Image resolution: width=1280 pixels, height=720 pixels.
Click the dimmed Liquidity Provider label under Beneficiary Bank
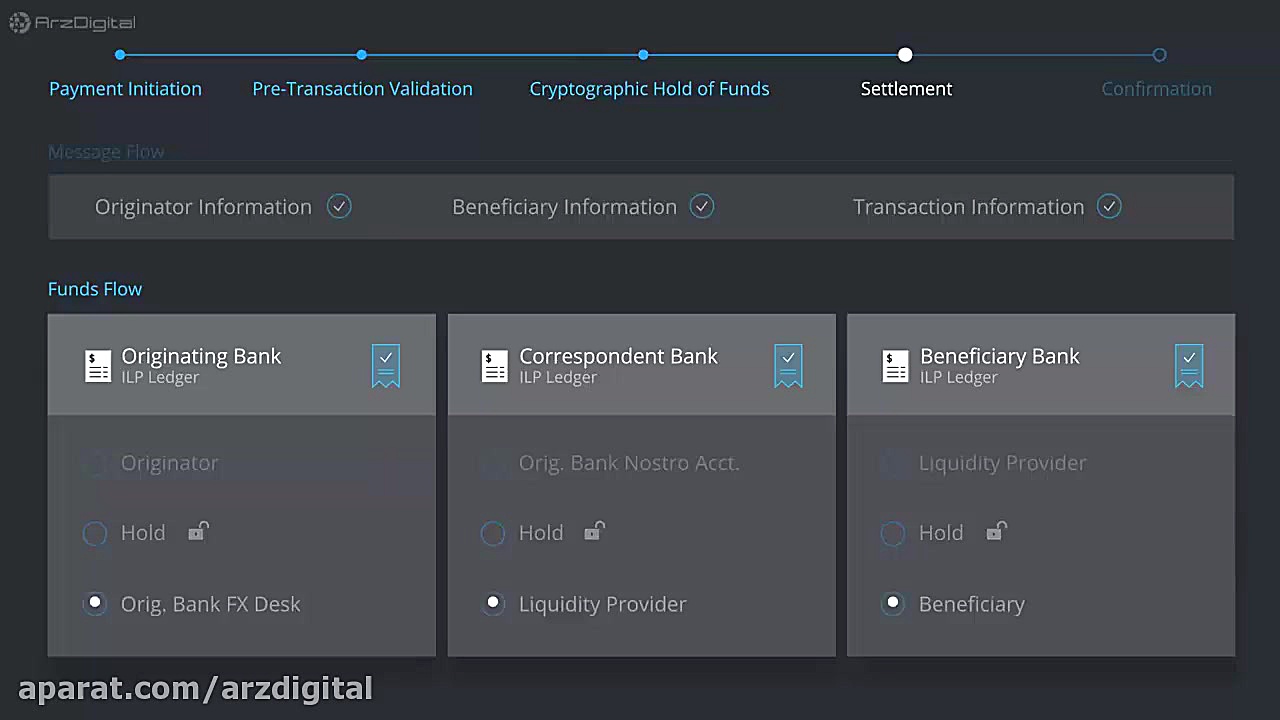click(1002, 463)
